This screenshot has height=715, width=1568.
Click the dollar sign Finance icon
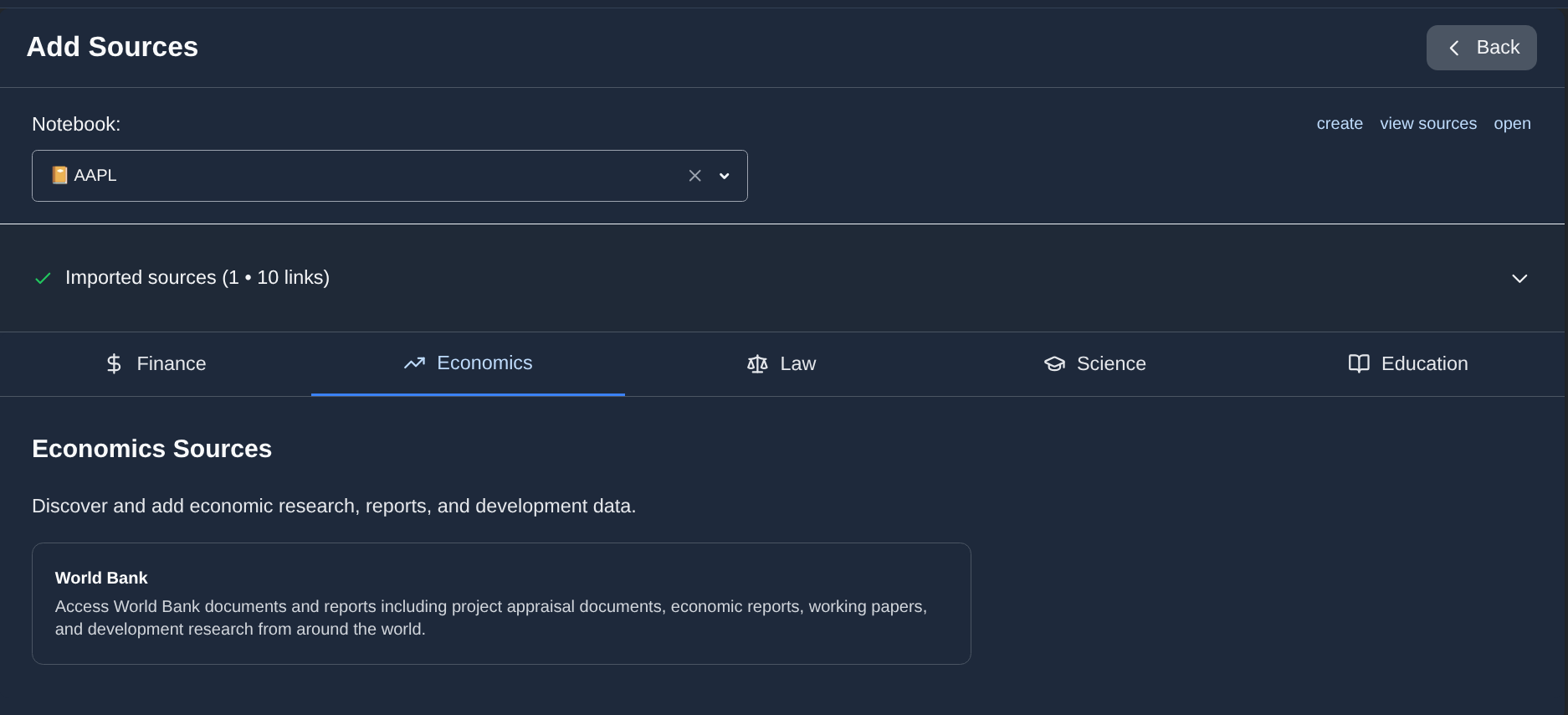(115, 363)
